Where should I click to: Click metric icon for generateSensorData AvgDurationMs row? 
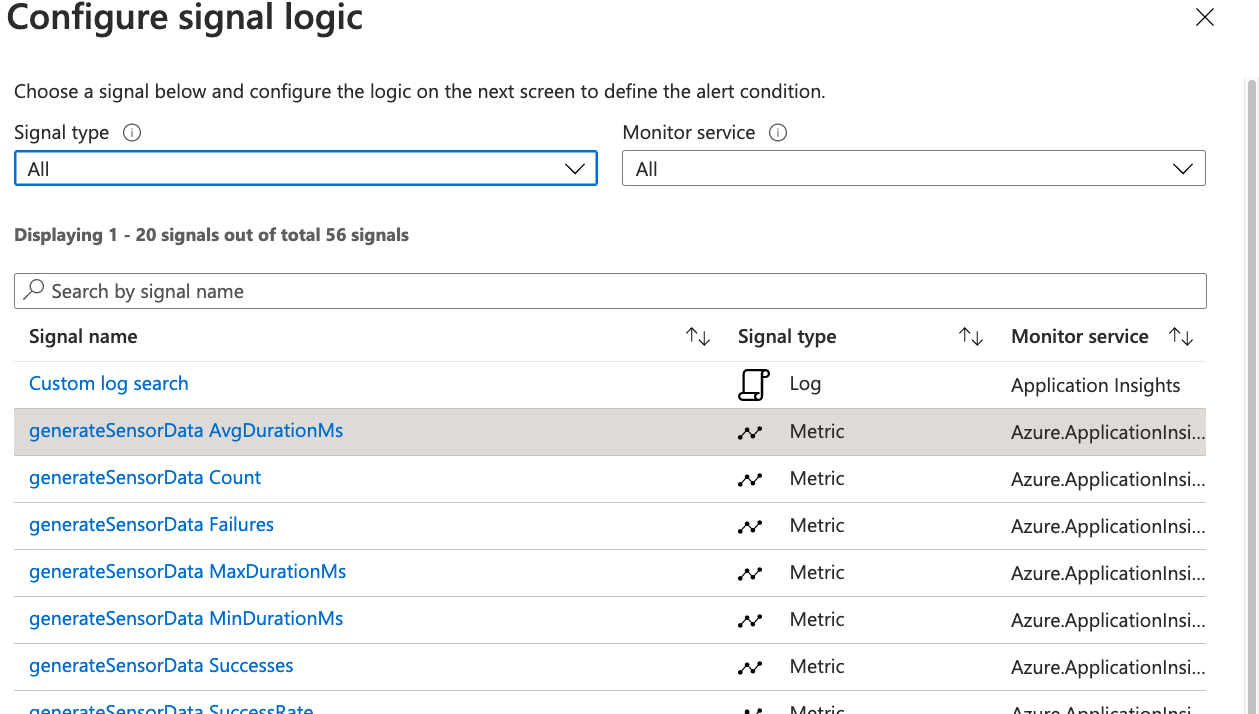(750, 433)
